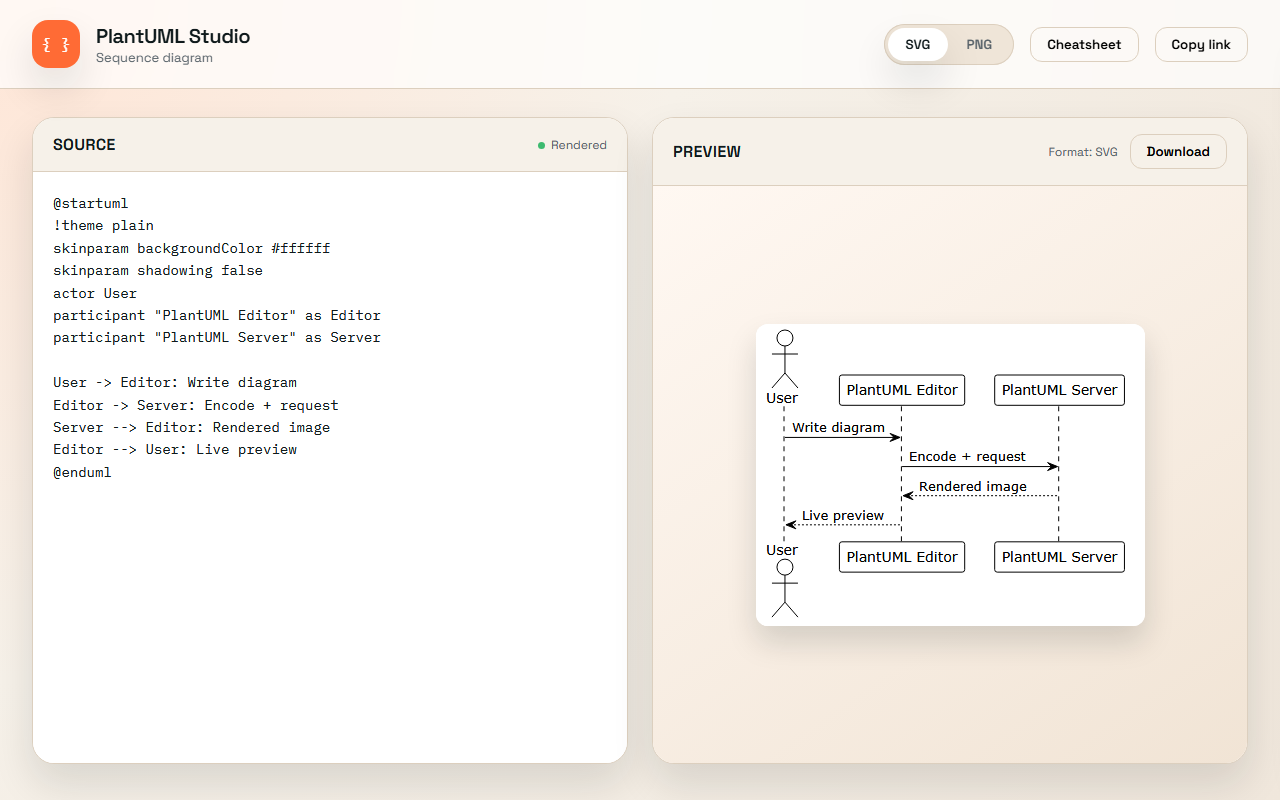1280x800 pixels.
Task: Click the participant "PlantUML Editor" as Editor line
Action: tap(217, 315)
